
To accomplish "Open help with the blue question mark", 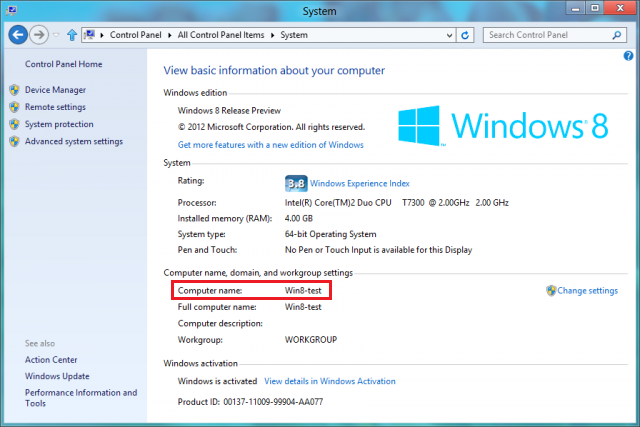I will tap(628, 56).
